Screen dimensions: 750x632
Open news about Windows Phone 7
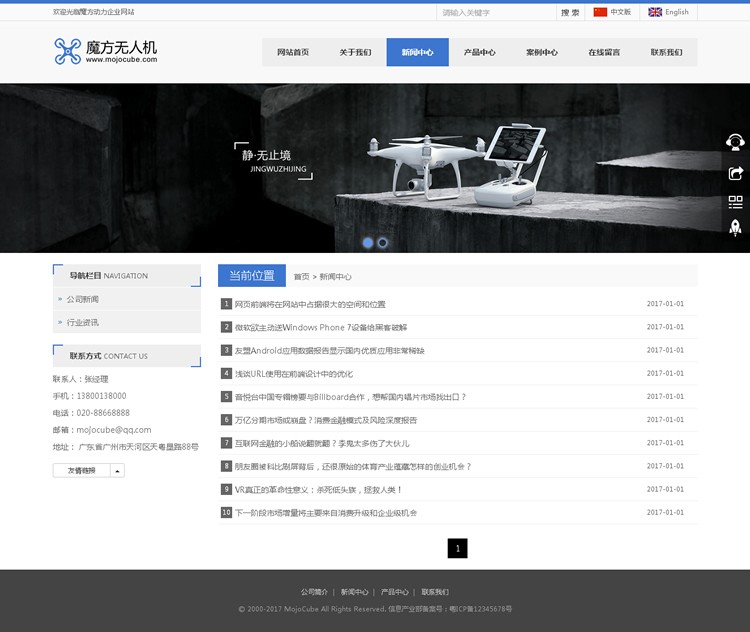pyautogui.click(x=321, y=327)
